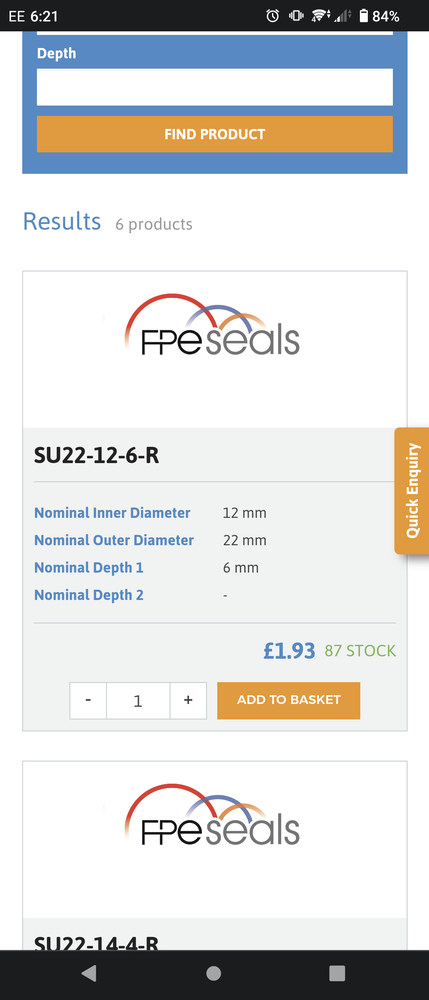Tap the Android home circle icon
This screenshot has height=1000, width=429.
(214, 973)
